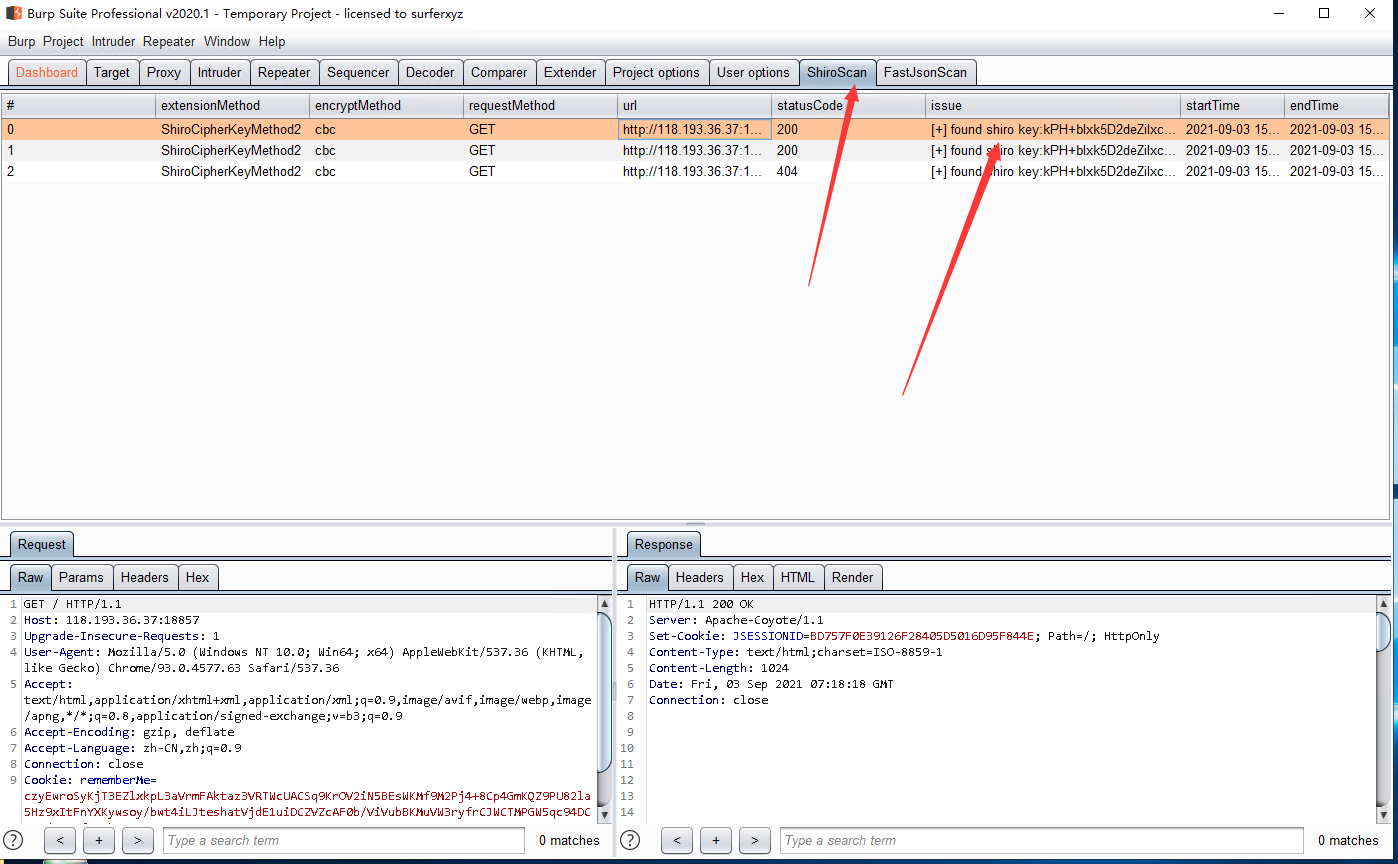
Task: Click the plus button in Request search bar
Action: (x=99, y=840)
